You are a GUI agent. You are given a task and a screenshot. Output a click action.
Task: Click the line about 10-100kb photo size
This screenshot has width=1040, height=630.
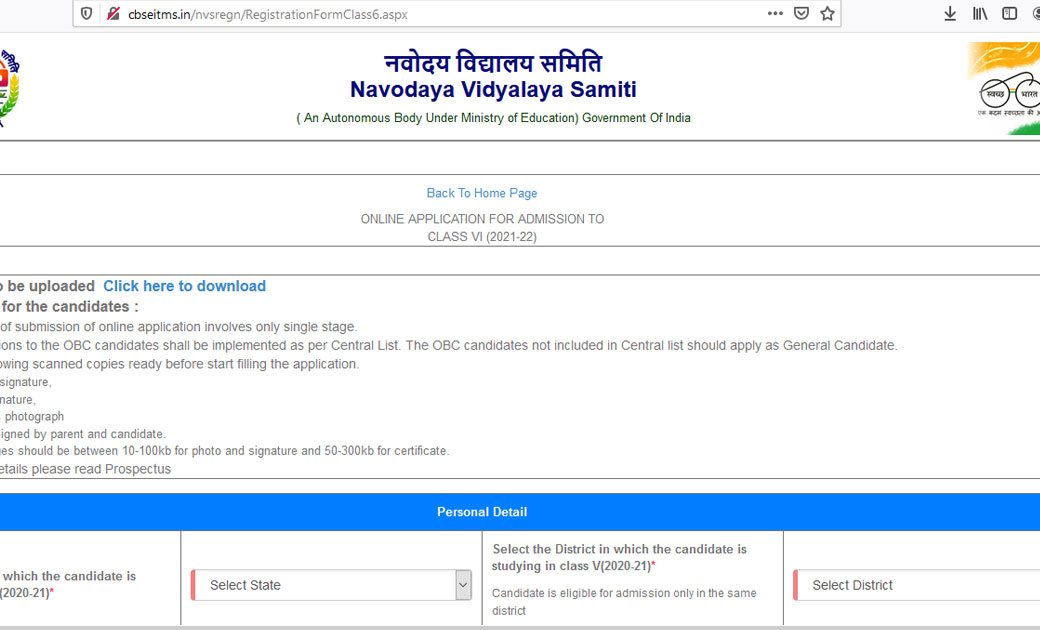[224, 451]
